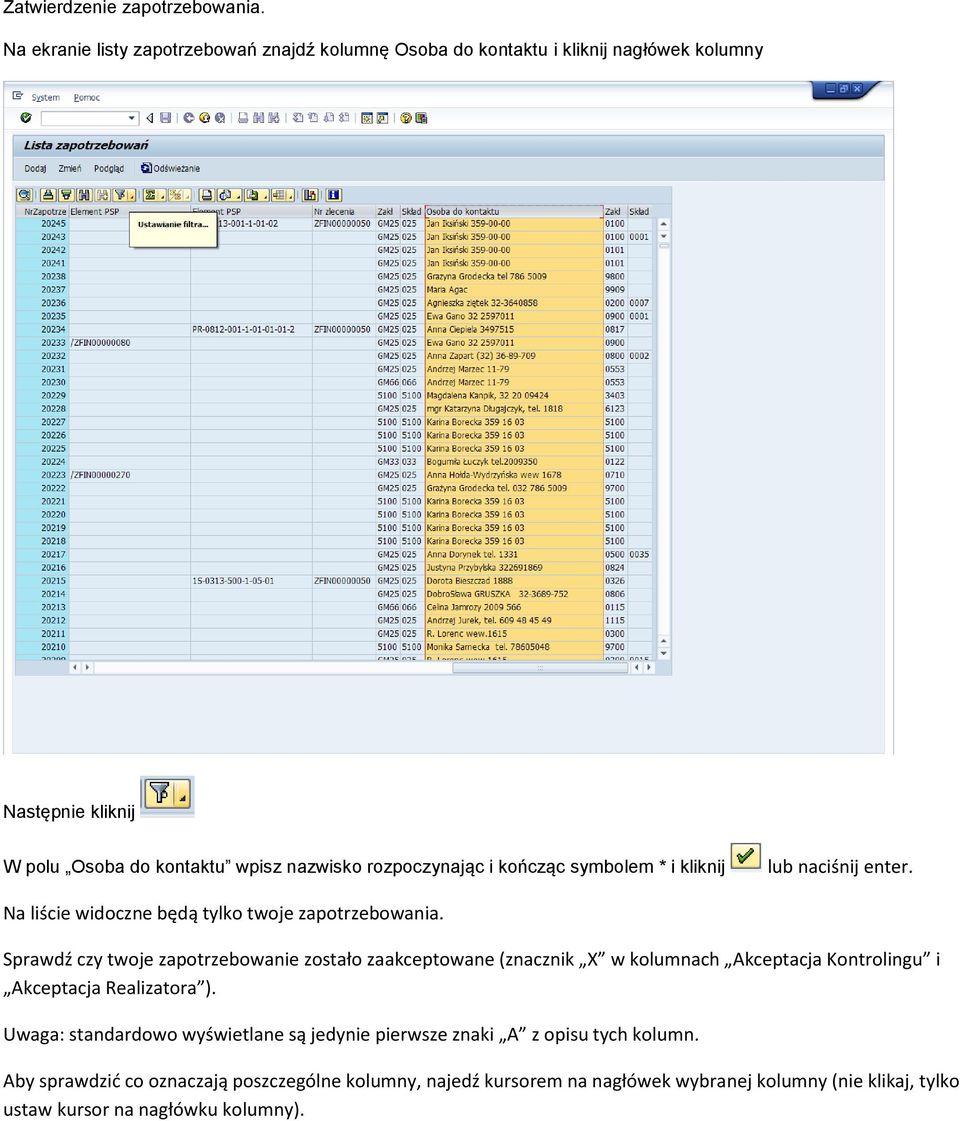The width and height of the screenshot is (960, 1121).
Task: Click the Odświeżanie button label
Action: point(177,169)
